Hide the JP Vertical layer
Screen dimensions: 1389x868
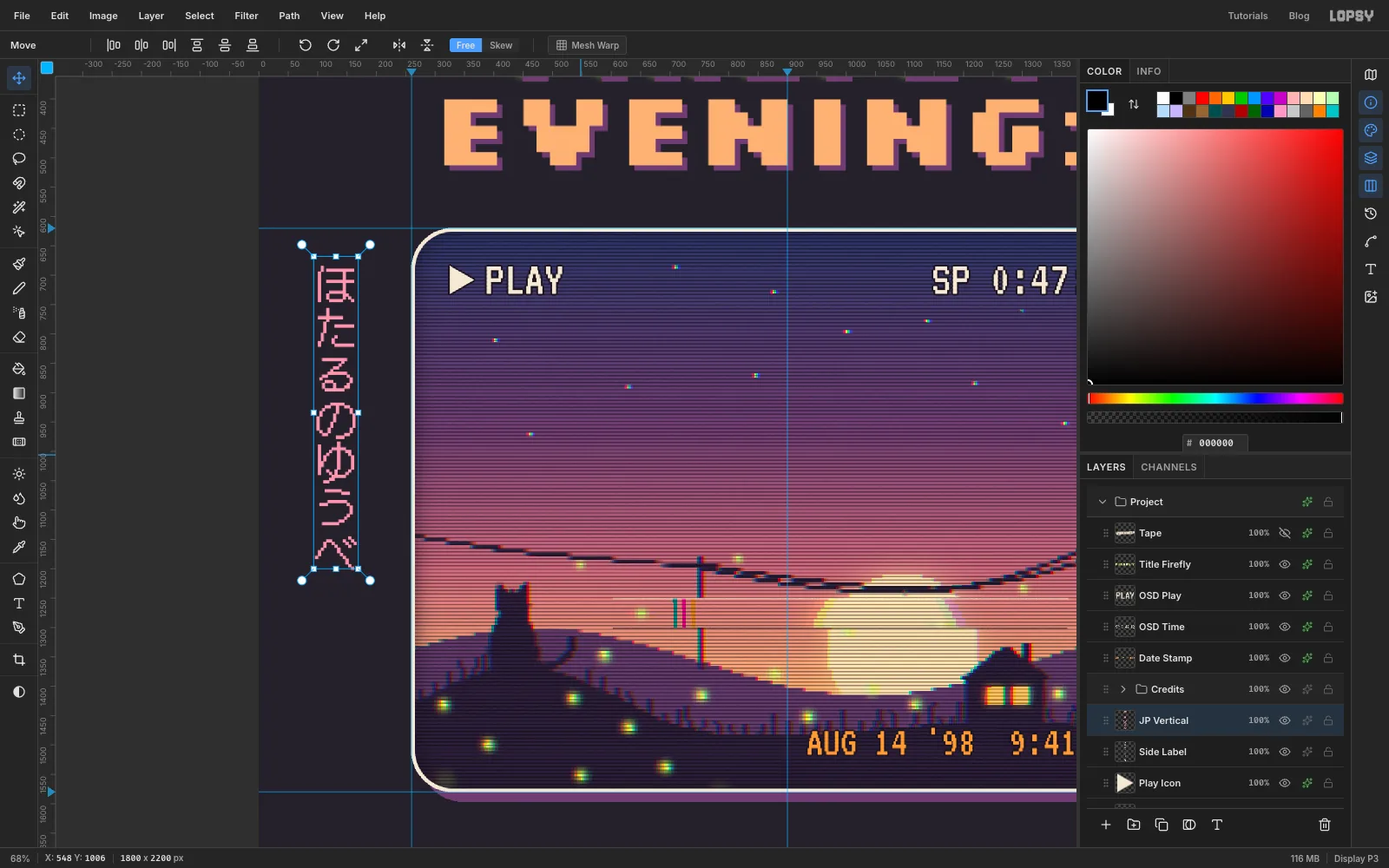1285,720
